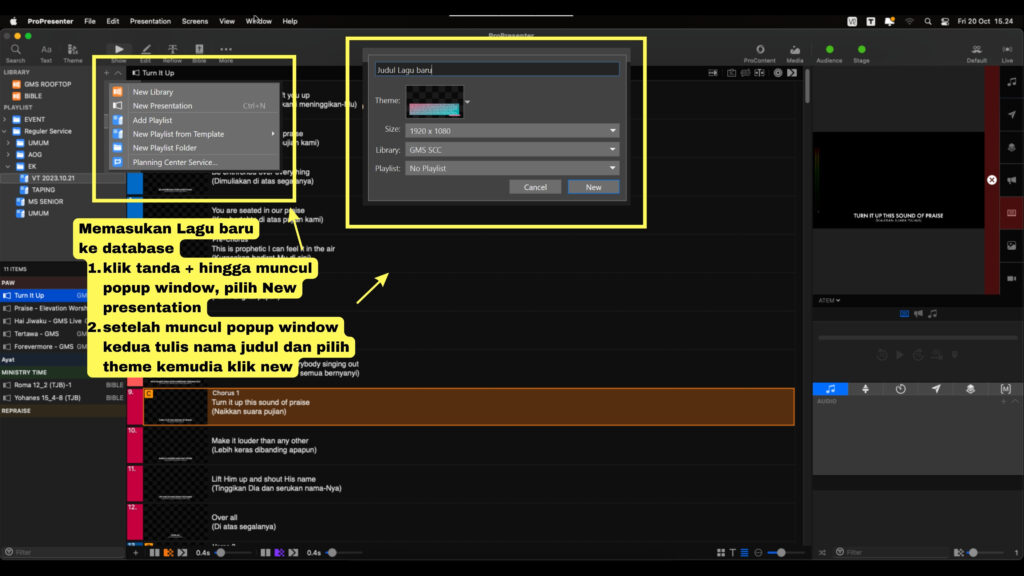Expand the EVENT playlist folder

(5, 120)
